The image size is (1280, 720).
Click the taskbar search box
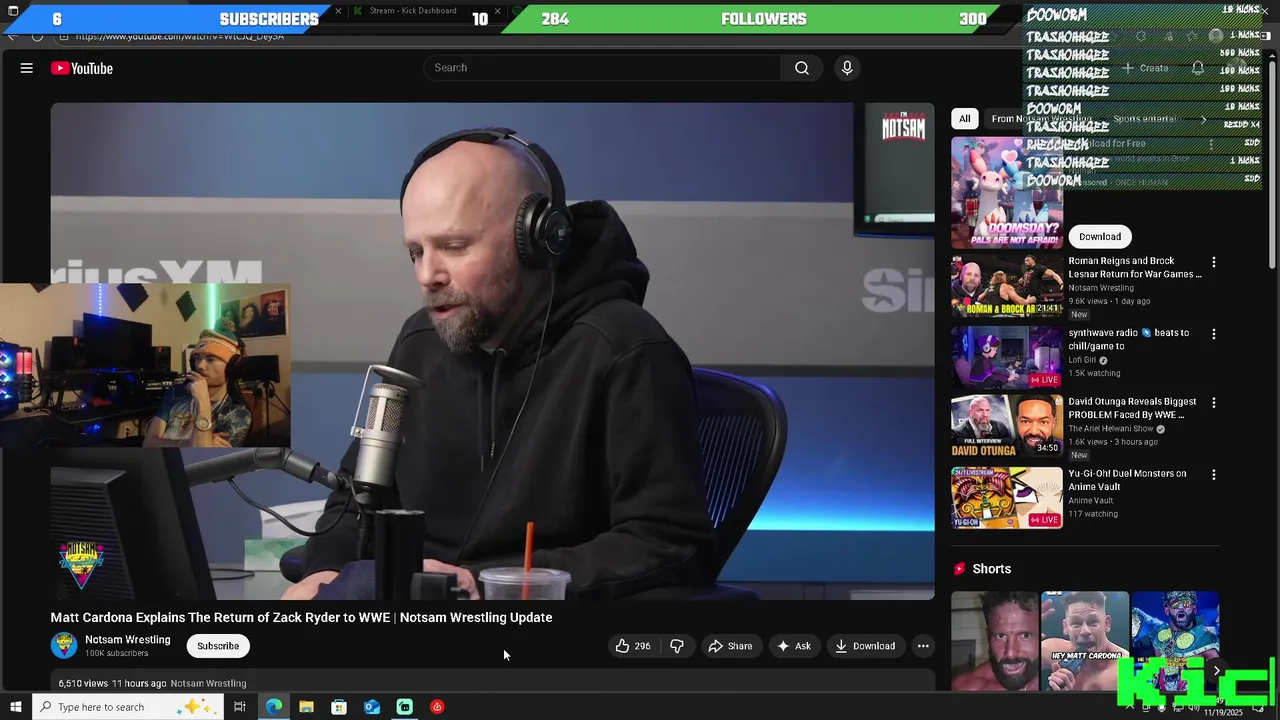128,707
